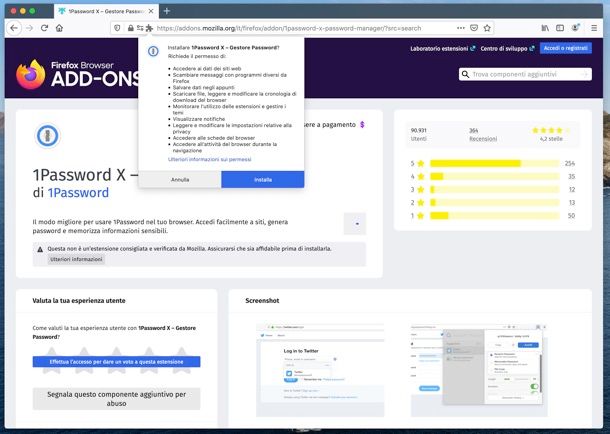This screenshot has height=434, width=610.
Task: Click the extension puzzle-piece icon in address bar
Action: point(149,28)
